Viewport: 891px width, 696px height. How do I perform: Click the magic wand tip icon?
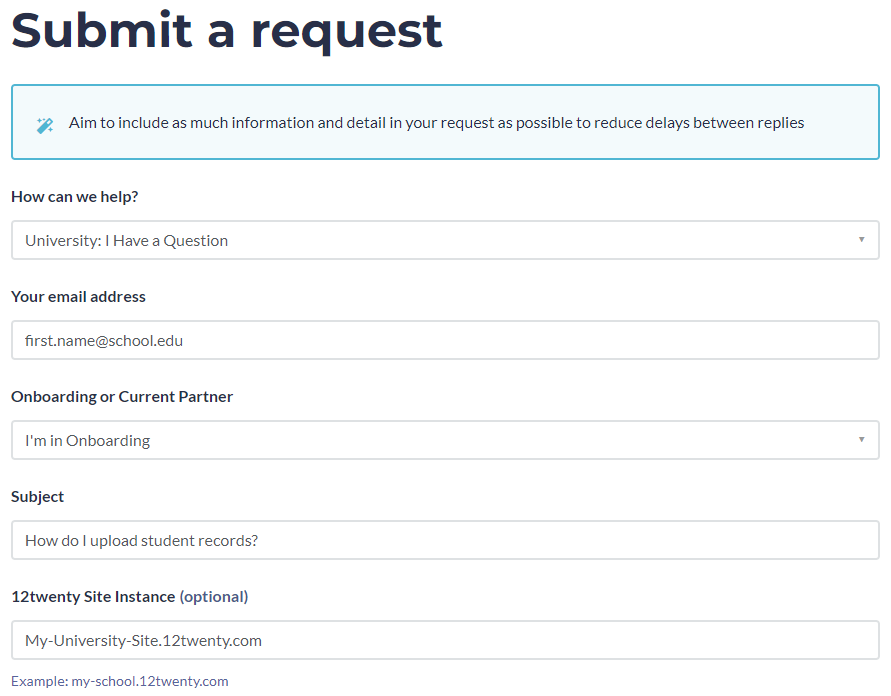coord(44,125)
